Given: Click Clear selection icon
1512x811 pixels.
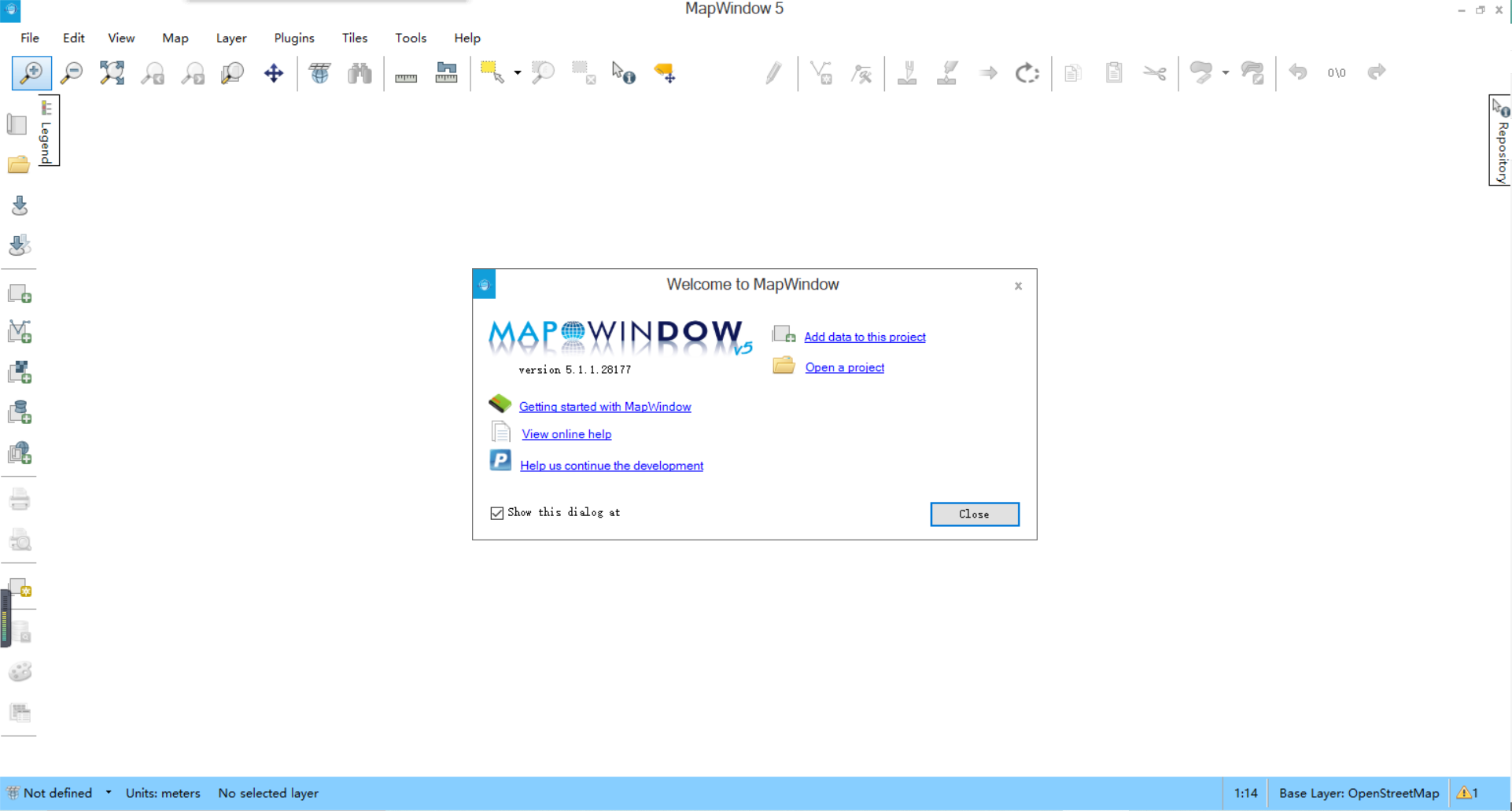Looking at the screenshot, I should [583, 73].
